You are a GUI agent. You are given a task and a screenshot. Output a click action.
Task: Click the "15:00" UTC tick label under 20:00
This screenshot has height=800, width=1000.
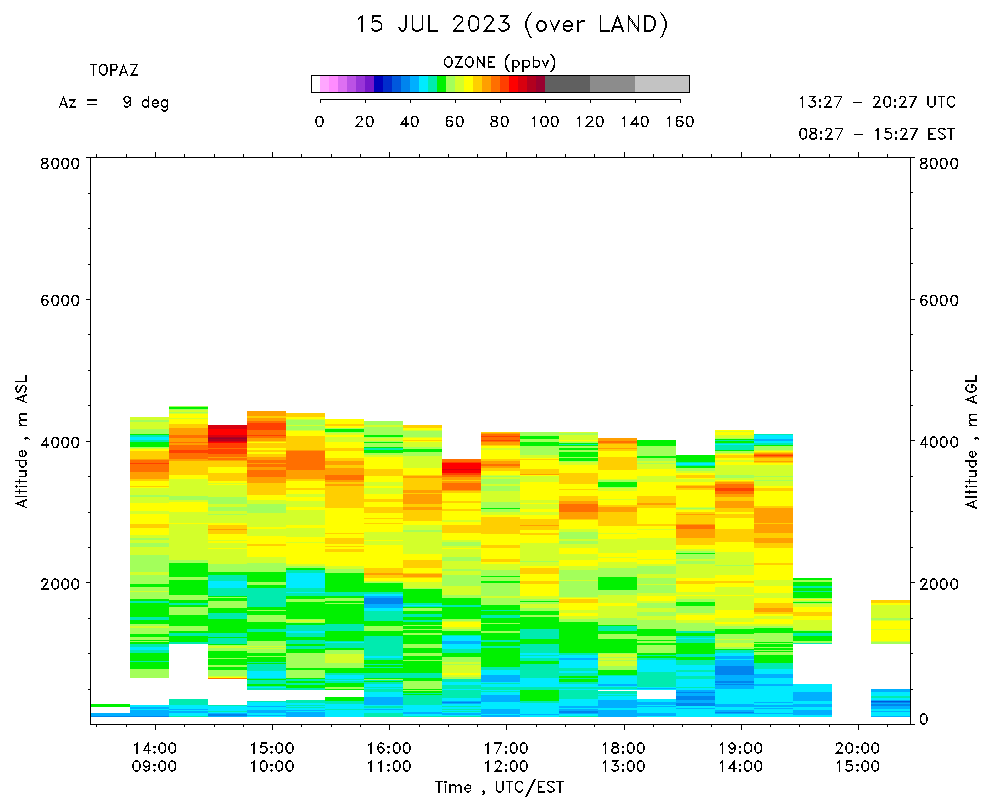click(858, 766)
